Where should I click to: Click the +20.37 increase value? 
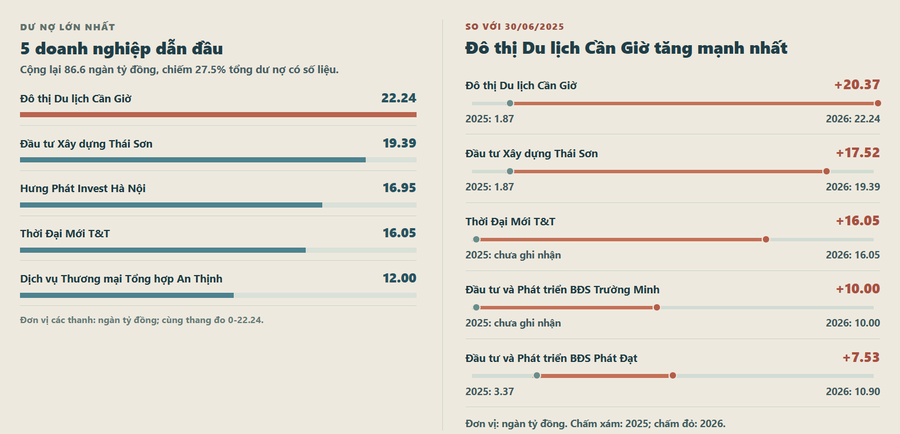coord(857,85)
